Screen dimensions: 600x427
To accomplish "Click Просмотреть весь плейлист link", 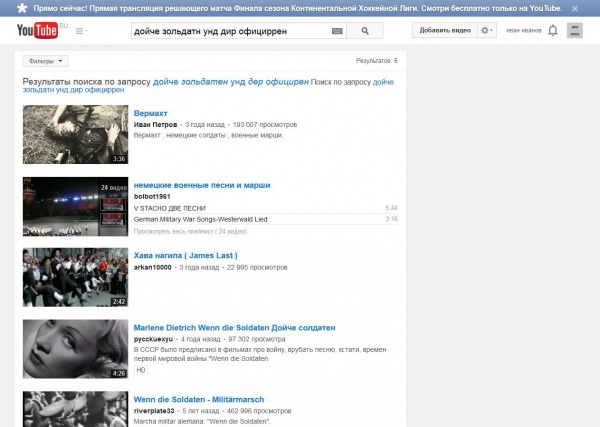I will pos(190,231).
